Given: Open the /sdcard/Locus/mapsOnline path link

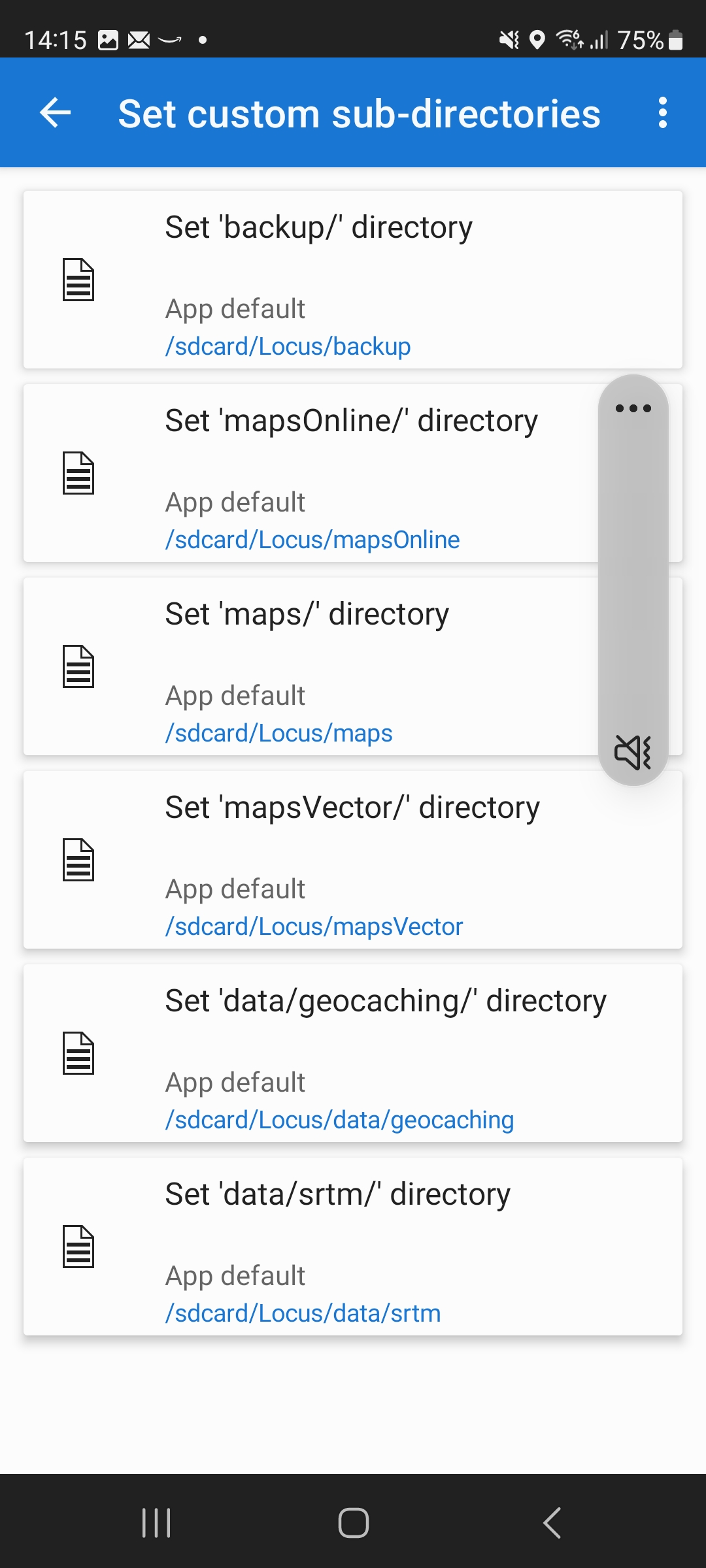Looking at the screenshot, I should 312,540.
